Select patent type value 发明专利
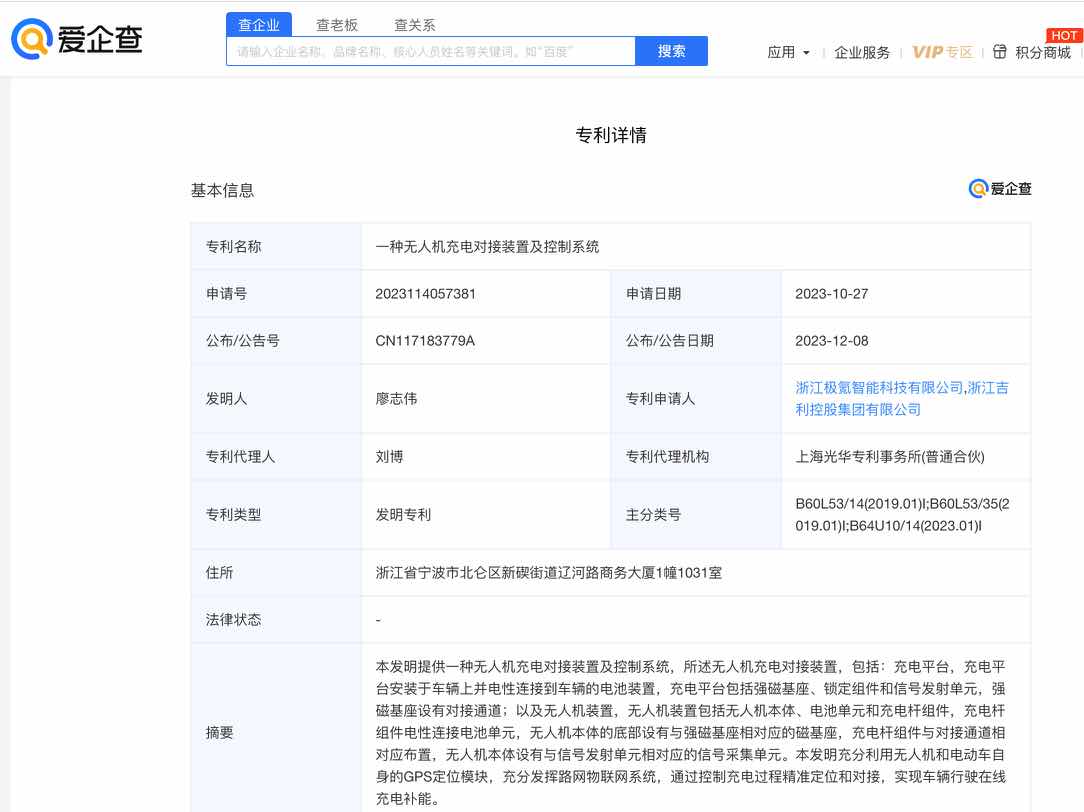The image size is (1084, 812). tap(403, 515)
